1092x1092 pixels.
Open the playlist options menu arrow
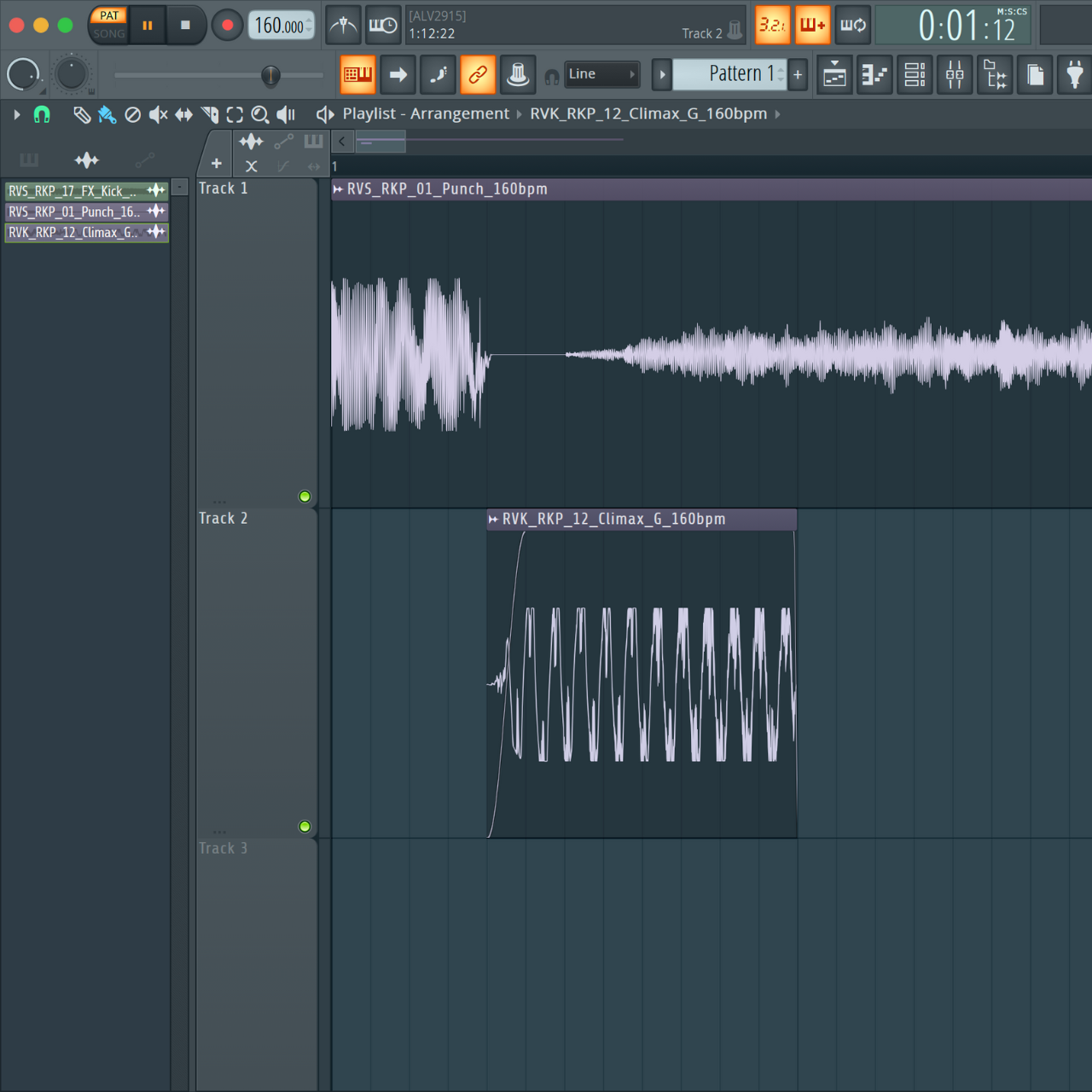pyautogui.click(x=16, y=114)
